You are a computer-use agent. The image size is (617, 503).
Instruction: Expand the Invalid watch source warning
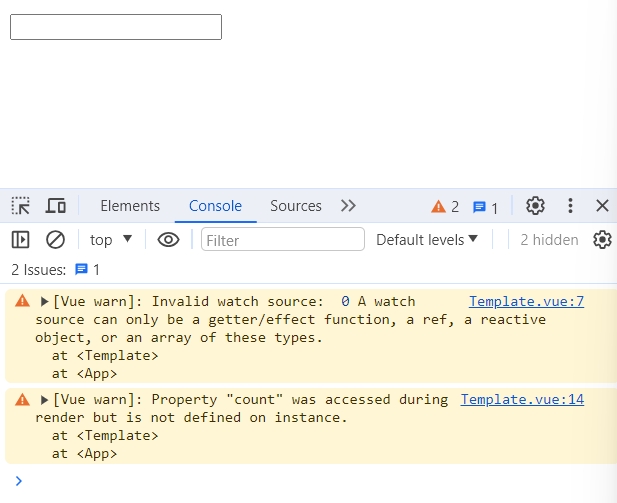point(44,302)
